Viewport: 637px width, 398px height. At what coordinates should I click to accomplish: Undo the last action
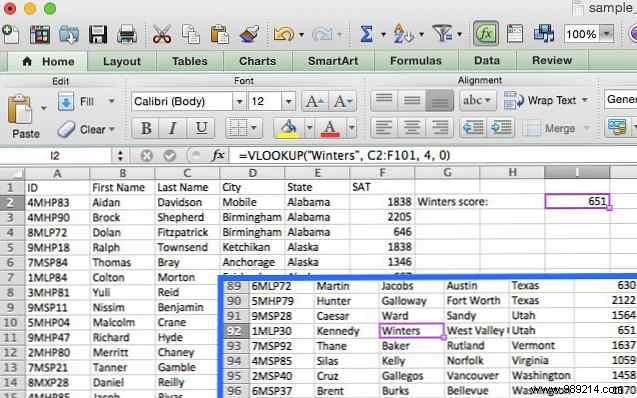pos(284,35)
